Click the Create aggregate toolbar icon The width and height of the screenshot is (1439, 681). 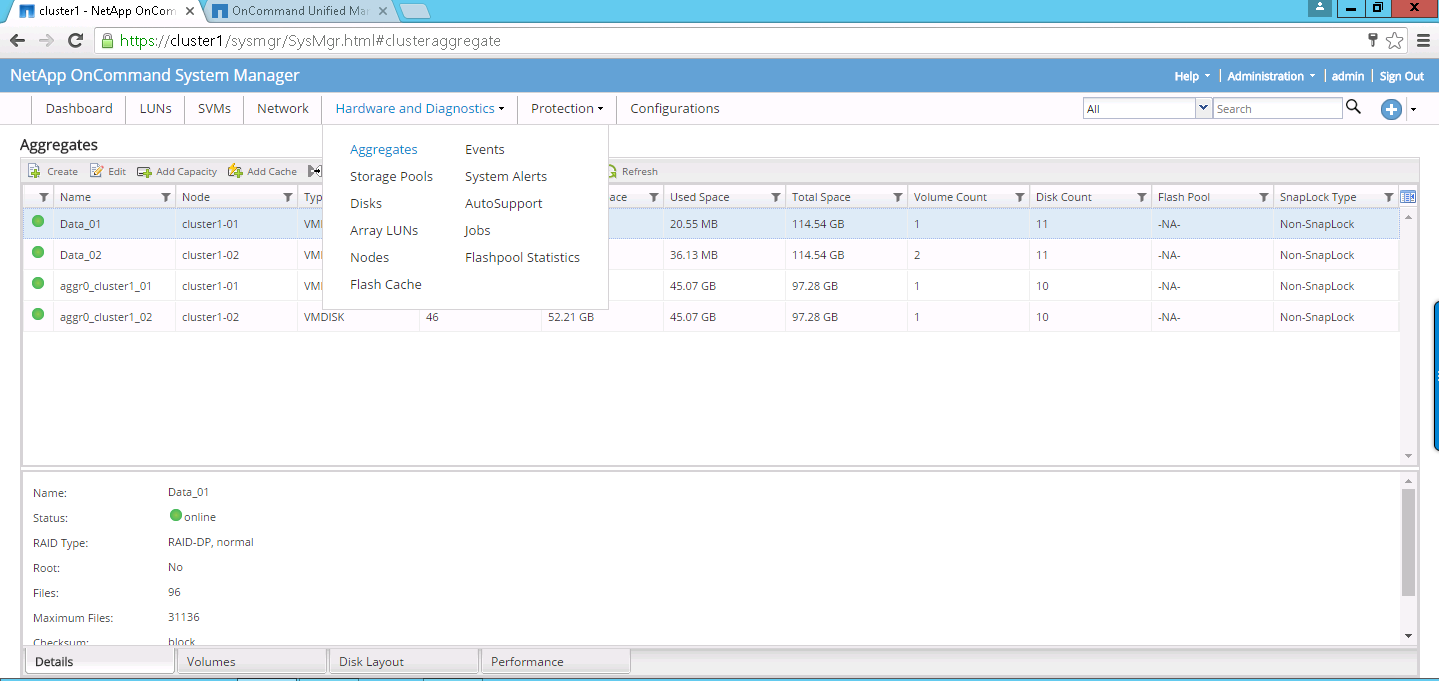point(34,171)
